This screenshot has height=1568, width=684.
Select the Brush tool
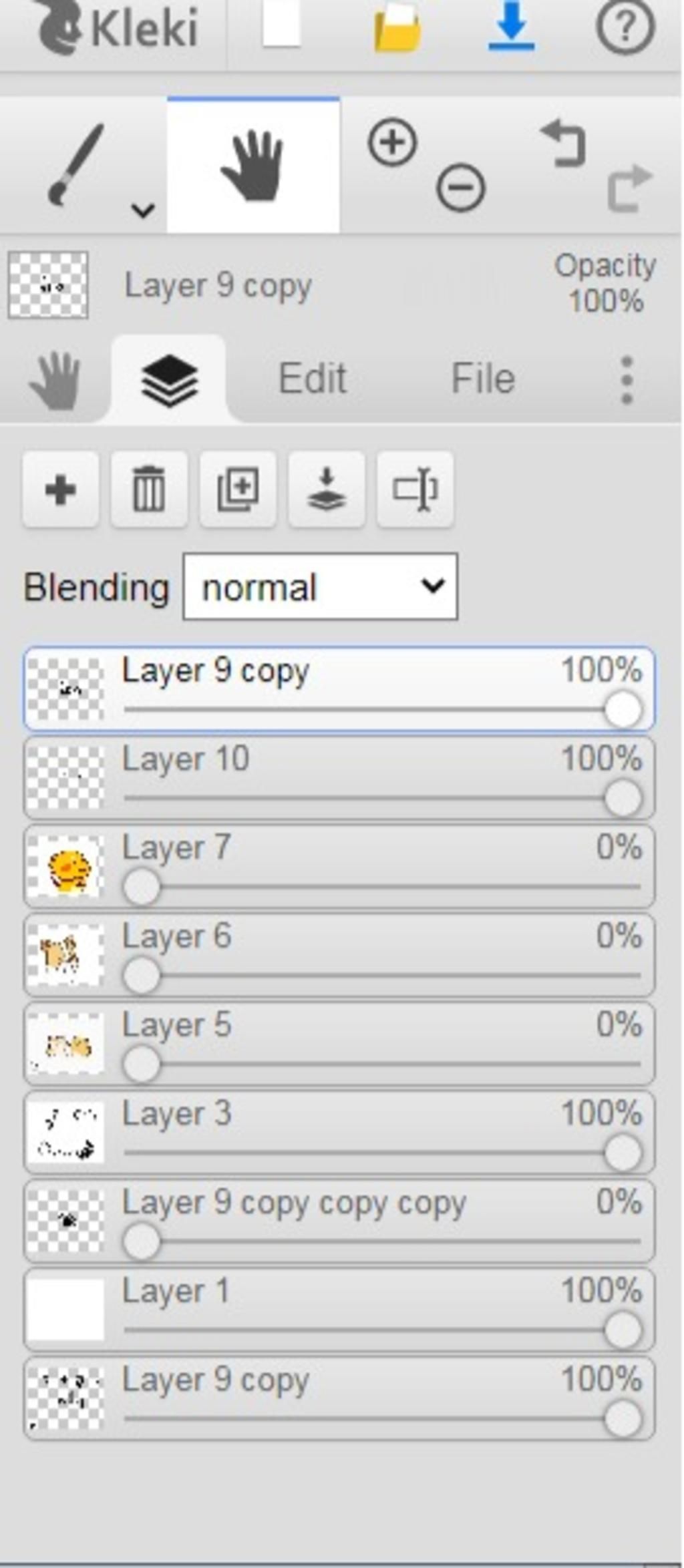(75, 164)
